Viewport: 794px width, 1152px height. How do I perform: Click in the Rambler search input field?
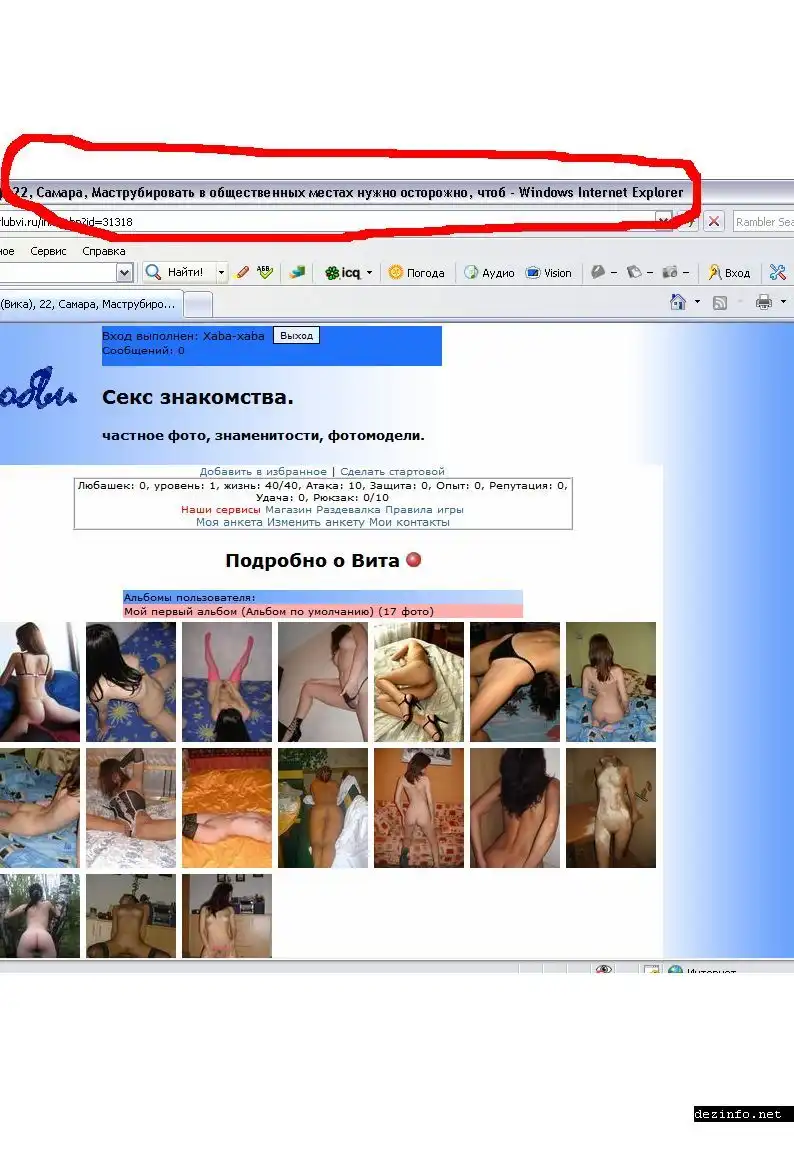[x=763, y=221]
